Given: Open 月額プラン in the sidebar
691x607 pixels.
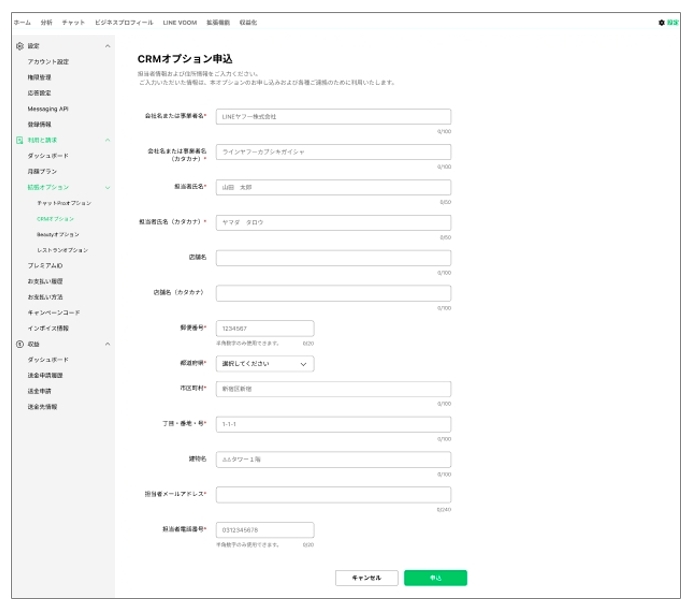Looking at the screenshot, I should [42, 171].
